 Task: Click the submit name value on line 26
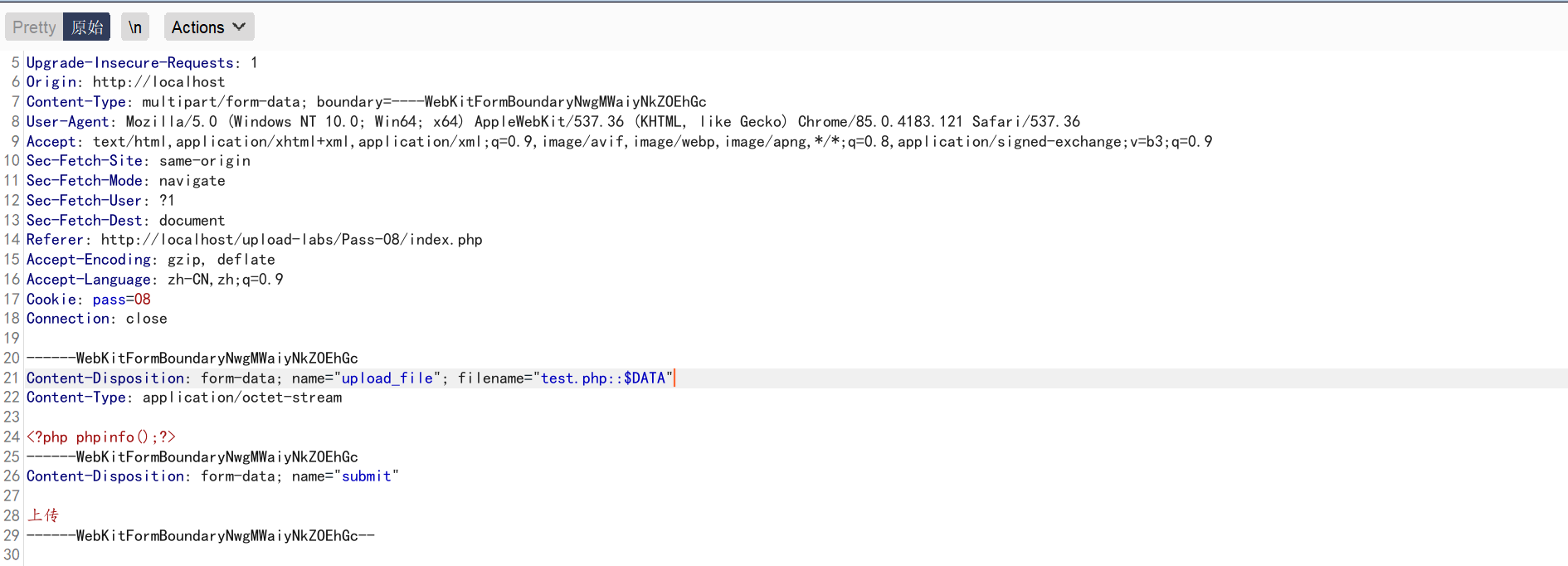[367, 476]
